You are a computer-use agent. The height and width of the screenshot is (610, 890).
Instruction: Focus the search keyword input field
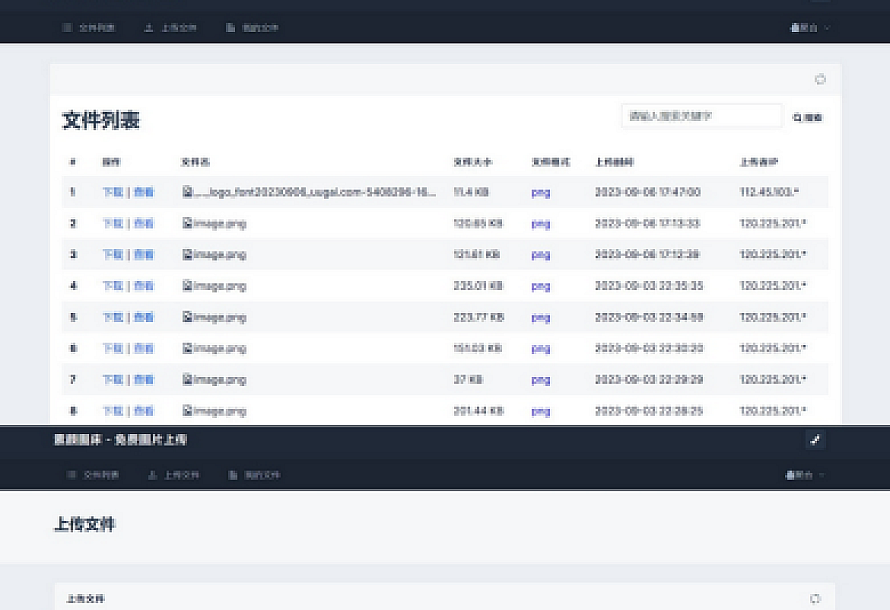tap(700, 117)
